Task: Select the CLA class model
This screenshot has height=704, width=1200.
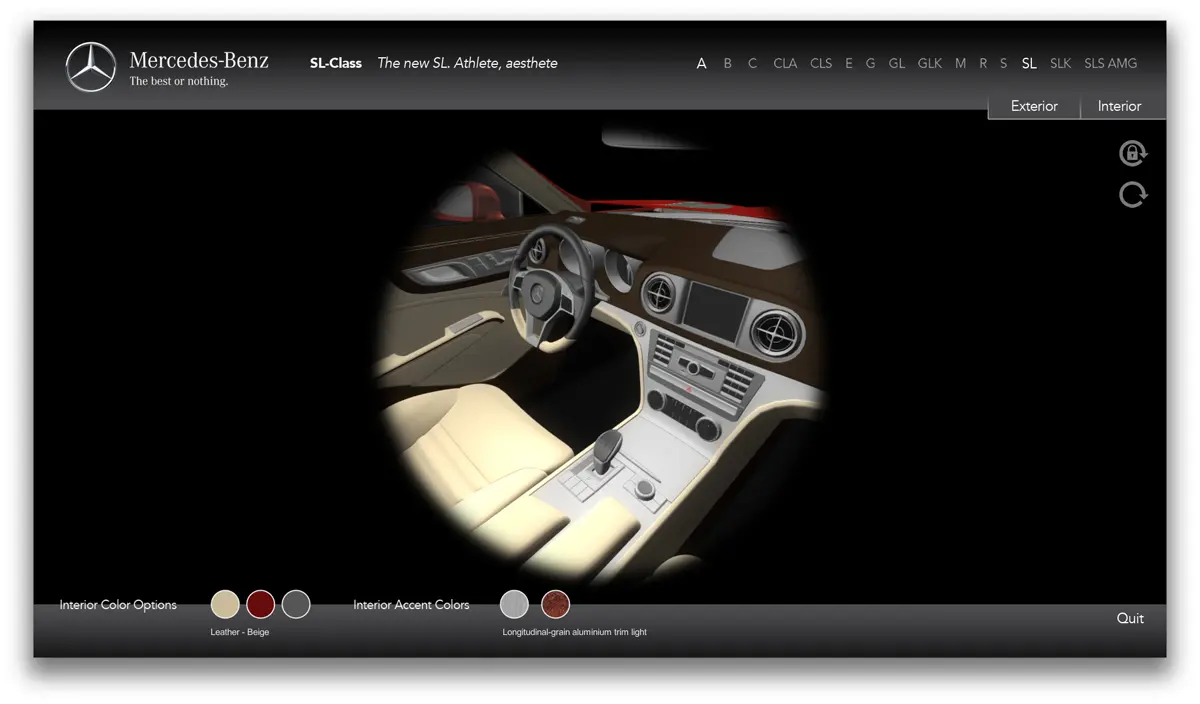Action: [785, 63]
